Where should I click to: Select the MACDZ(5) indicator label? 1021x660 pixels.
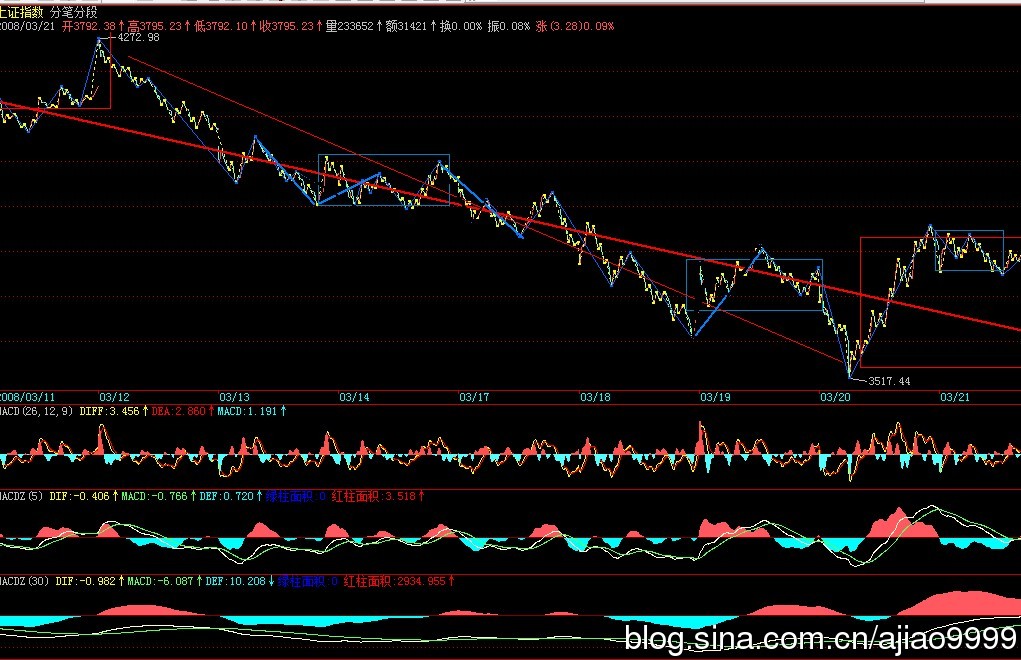point(20,495)
